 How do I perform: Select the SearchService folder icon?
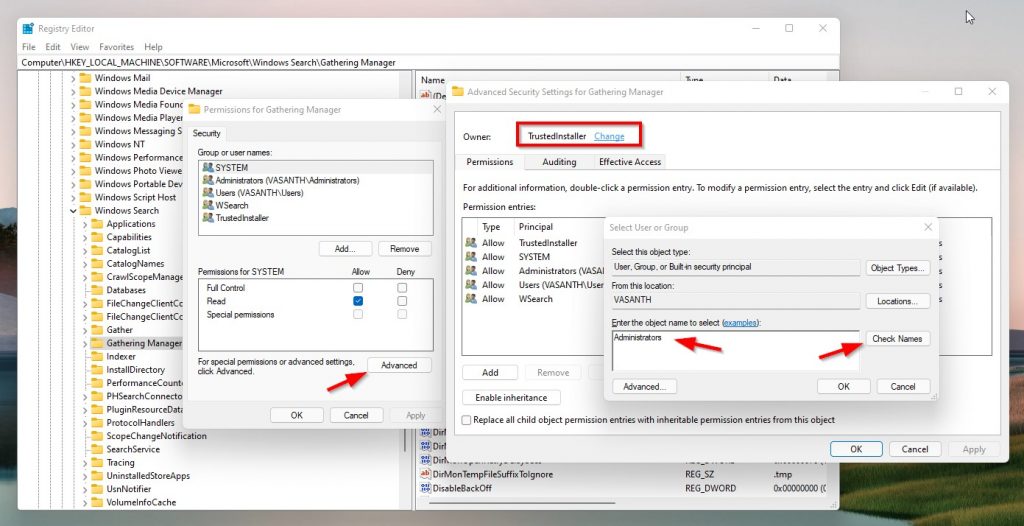click(x=97, y=450)
